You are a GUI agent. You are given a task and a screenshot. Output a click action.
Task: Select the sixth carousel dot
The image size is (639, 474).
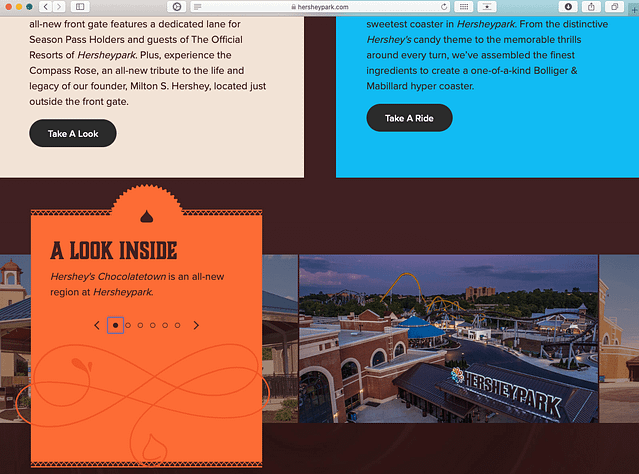[177, 325]
